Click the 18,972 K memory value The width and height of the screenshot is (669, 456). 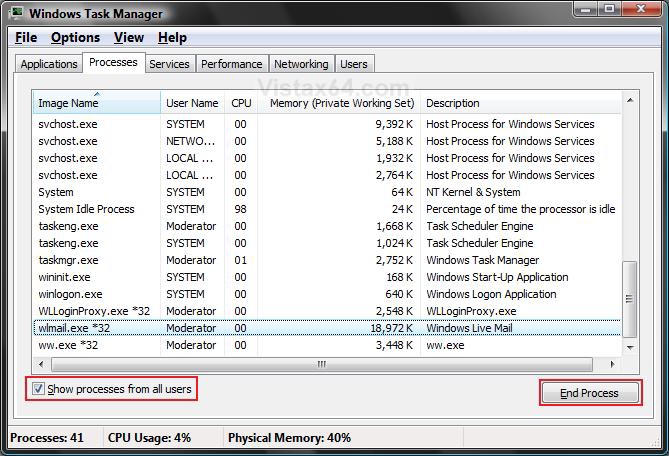(x=392, y=328)
